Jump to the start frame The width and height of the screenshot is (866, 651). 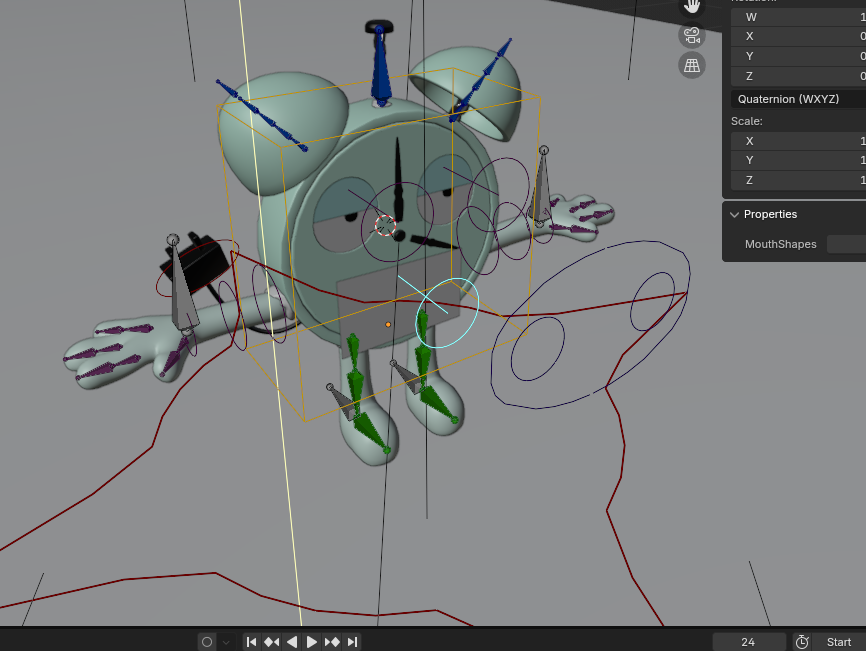tap(251, 642)
